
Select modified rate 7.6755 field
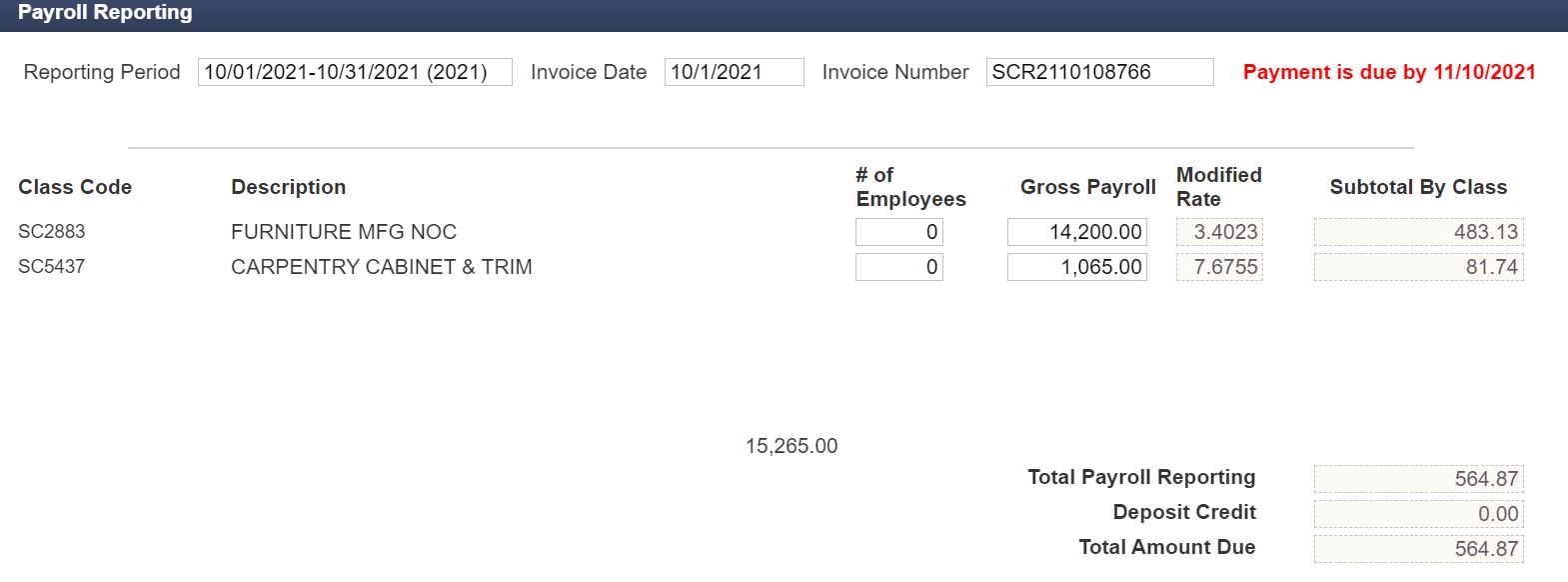coord(1220,267)
